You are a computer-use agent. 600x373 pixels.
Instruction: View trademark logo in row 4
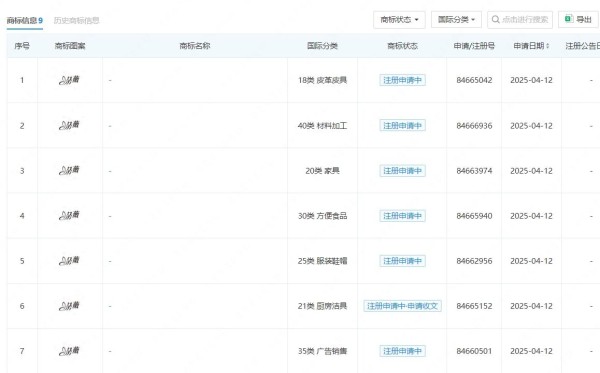click(69, 215)
